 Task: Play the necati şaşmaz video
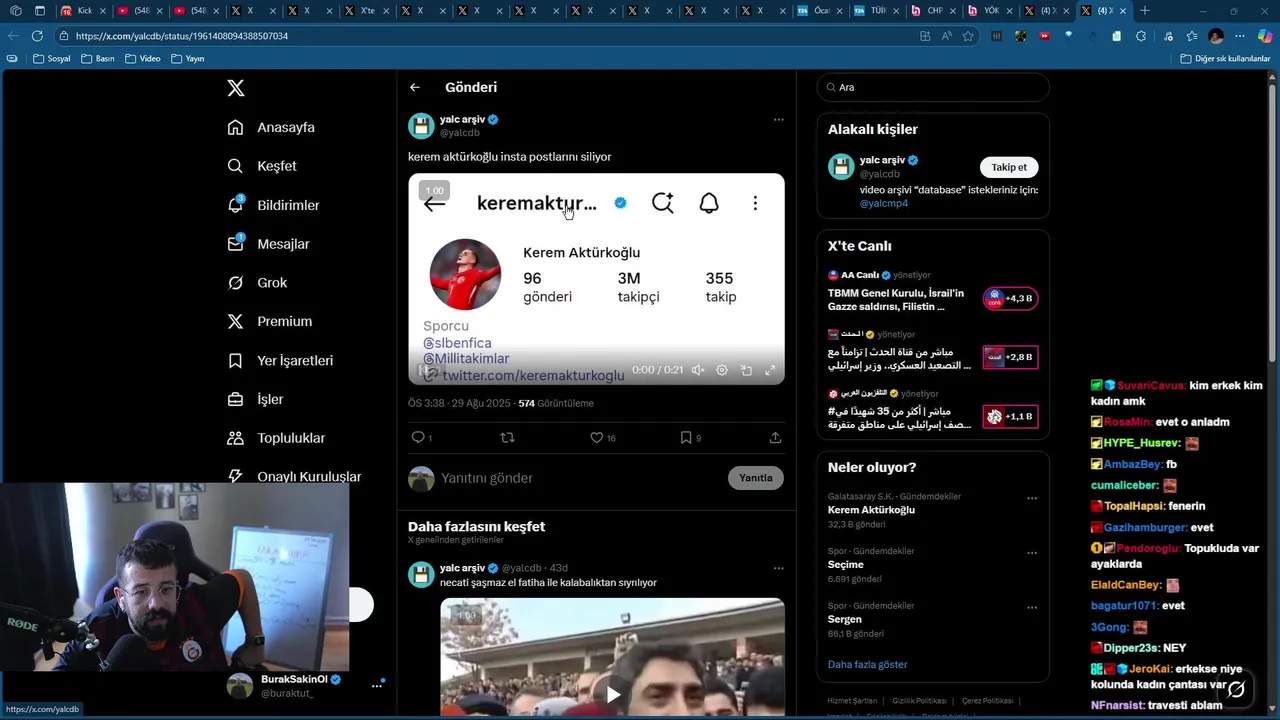pyautogui.click(x=612, y=693)
